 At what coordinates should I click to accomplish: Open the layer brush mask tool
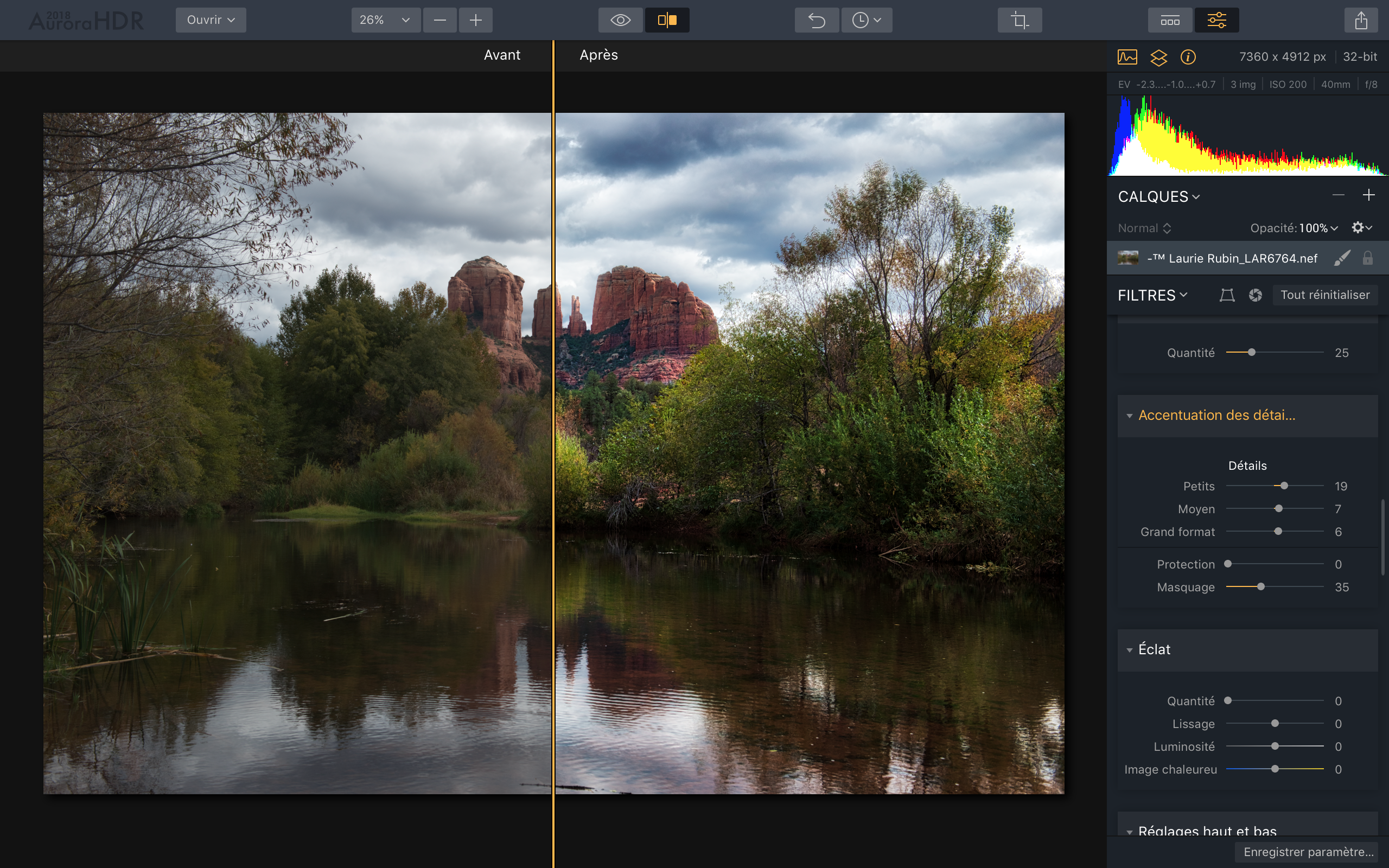point(1341,258)
